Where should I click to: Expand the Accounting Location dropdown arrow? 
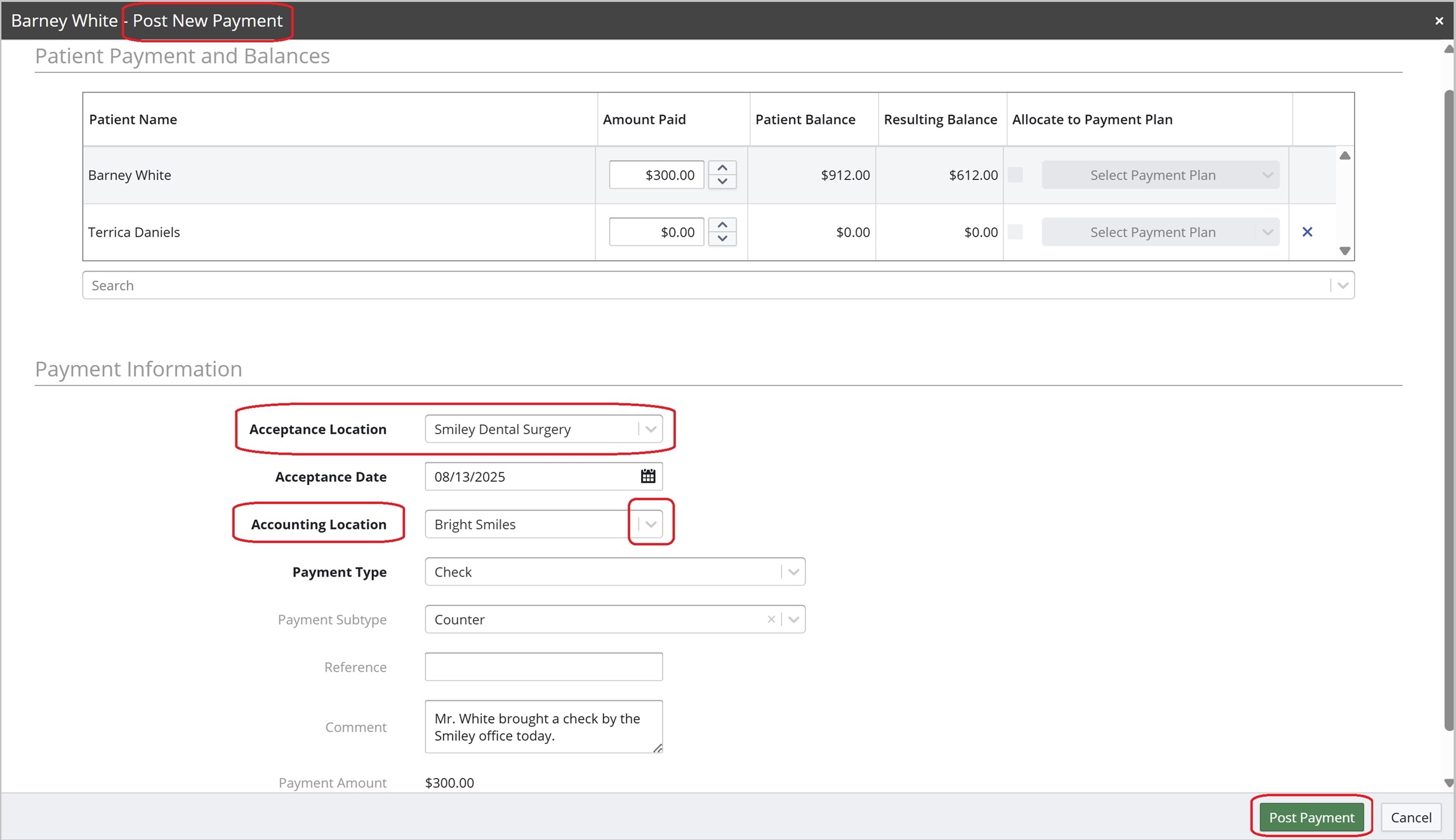pos(651,524)
